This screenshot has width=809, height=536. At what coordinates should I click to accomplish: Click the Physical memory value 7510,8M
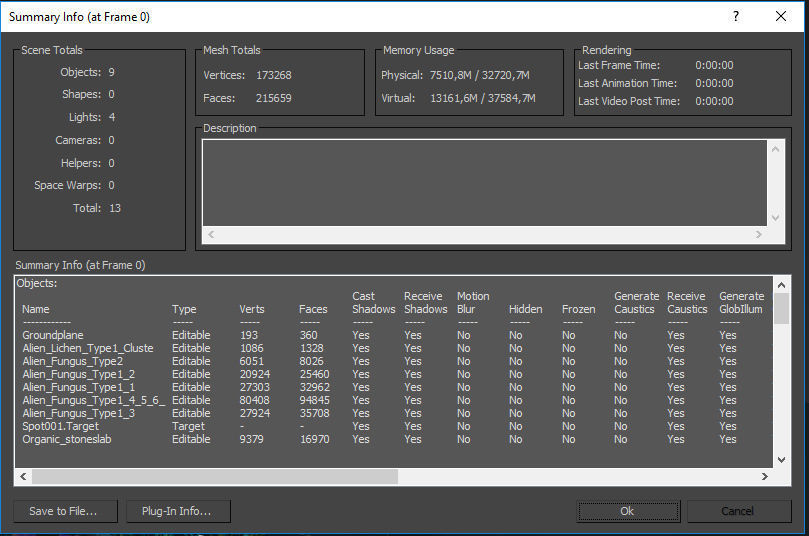450,75
